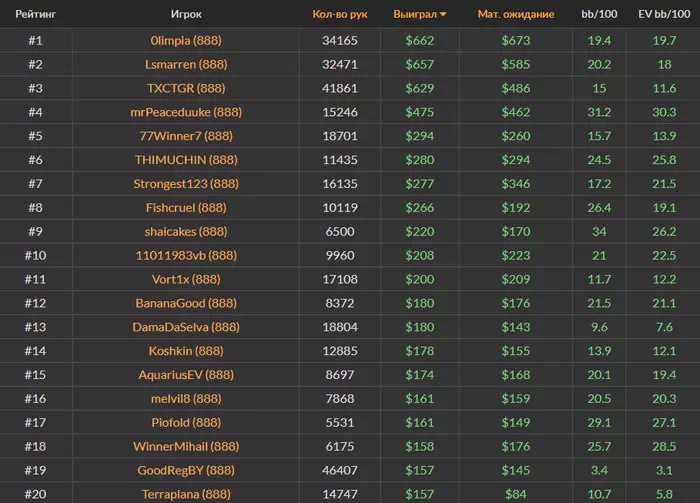The height and width of the screenshot is (503, 700).
Task: Open player Vort1x (888) profile
Action: pyautogui.click(x=186, y=279)
